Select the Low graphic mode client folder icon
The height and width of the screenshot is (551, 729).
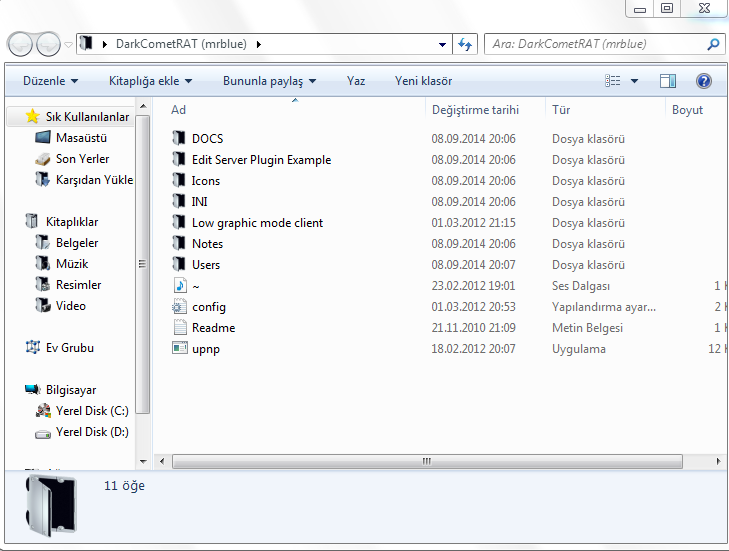point(179,222)
